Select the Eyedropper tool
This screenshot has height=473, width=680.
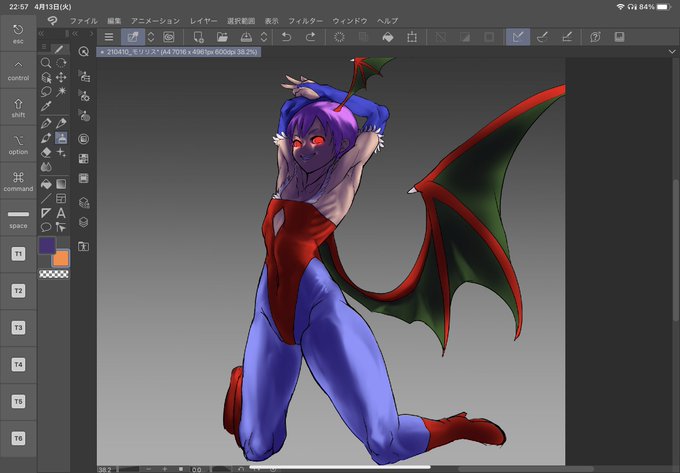point(46,106)
